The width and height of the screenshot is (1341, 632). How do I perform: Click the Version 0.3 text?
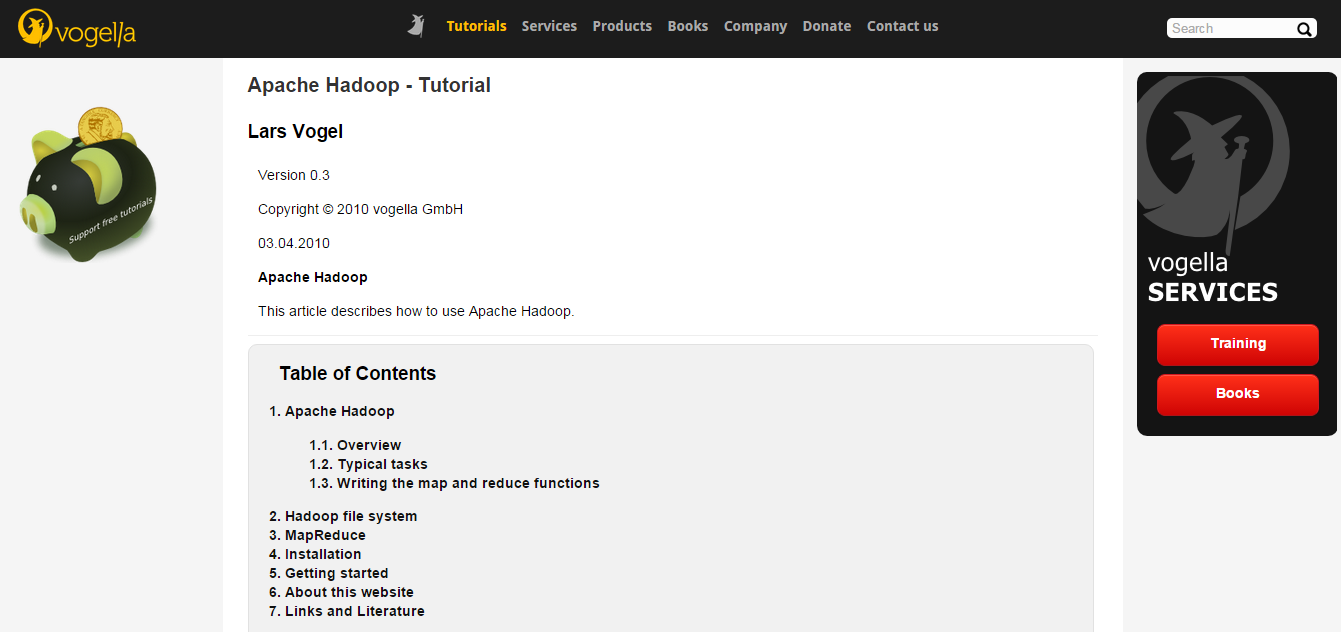click(294, 175)
